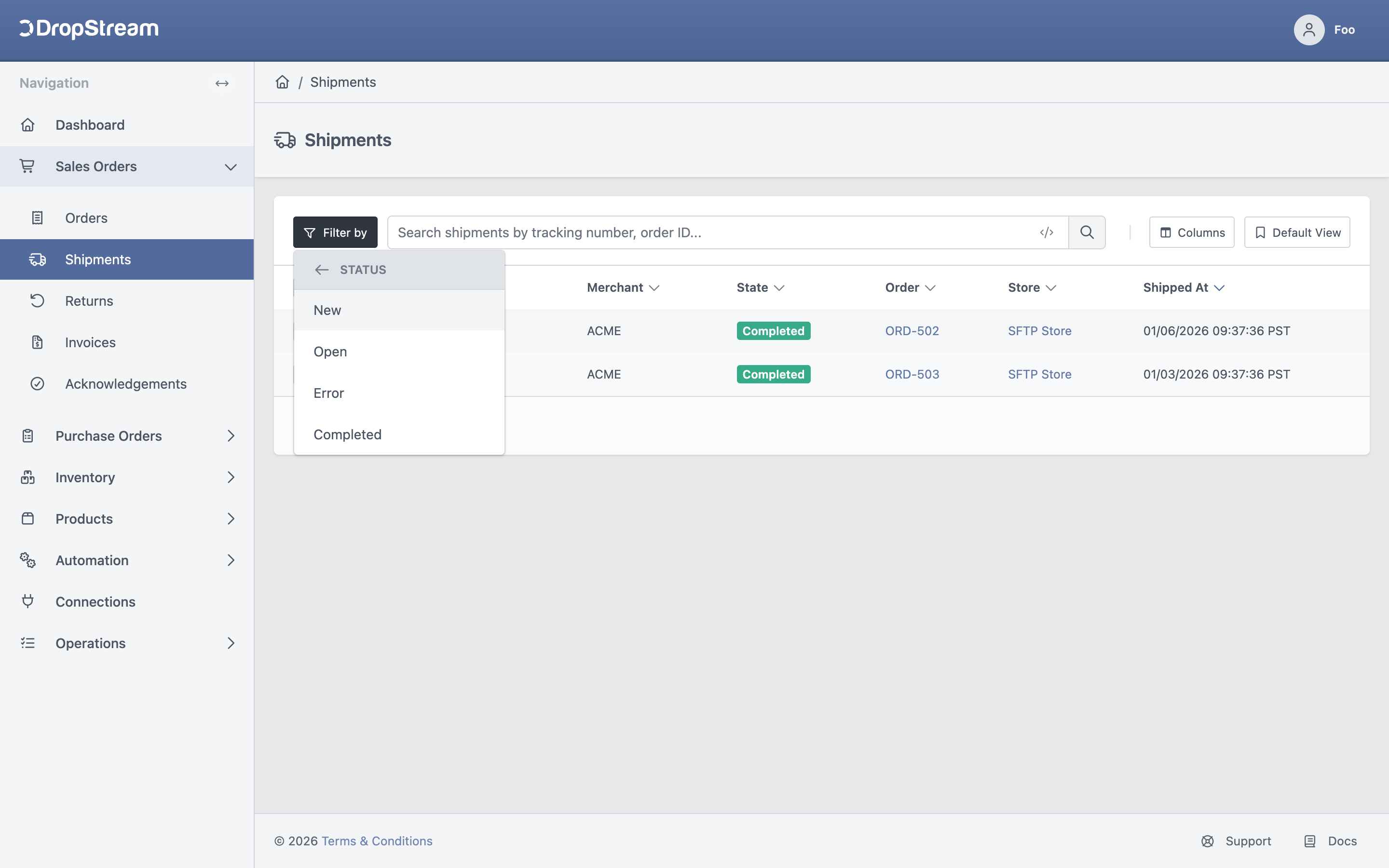Go back using STATUS arrow
The height and width of the screenshot is (868, 1389).
321,270
